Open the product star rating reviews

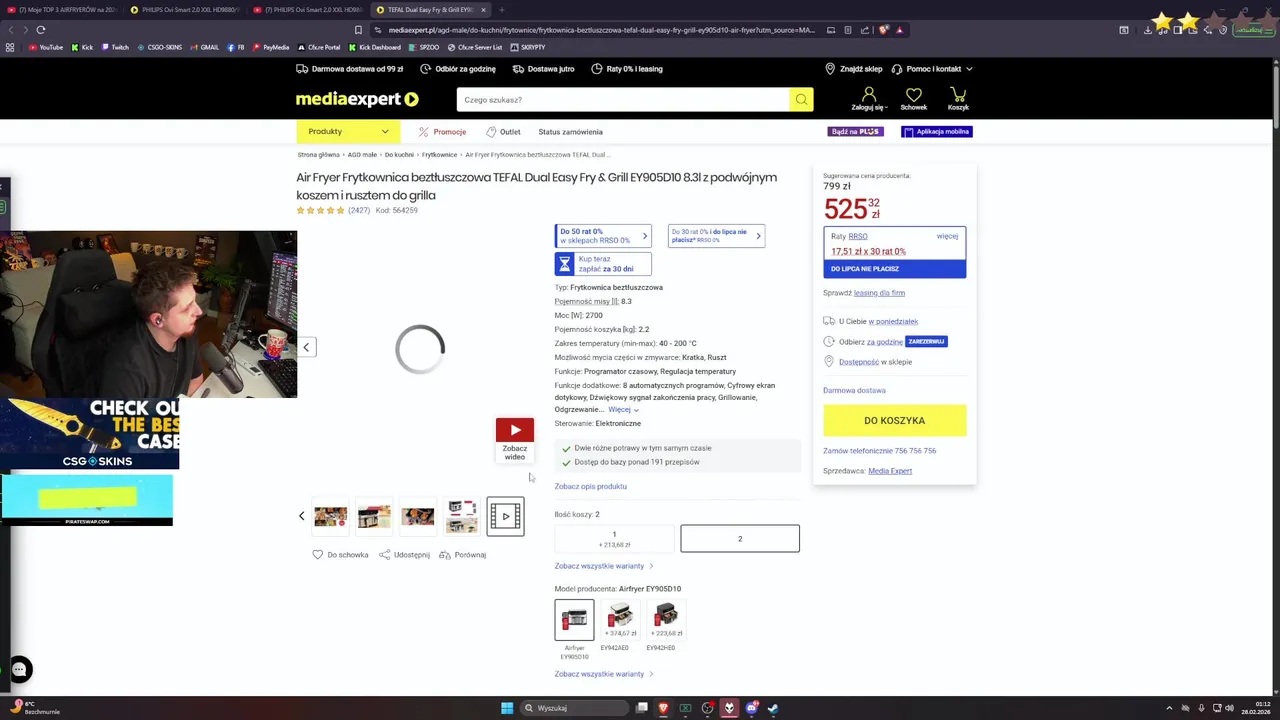click(320, 211)
